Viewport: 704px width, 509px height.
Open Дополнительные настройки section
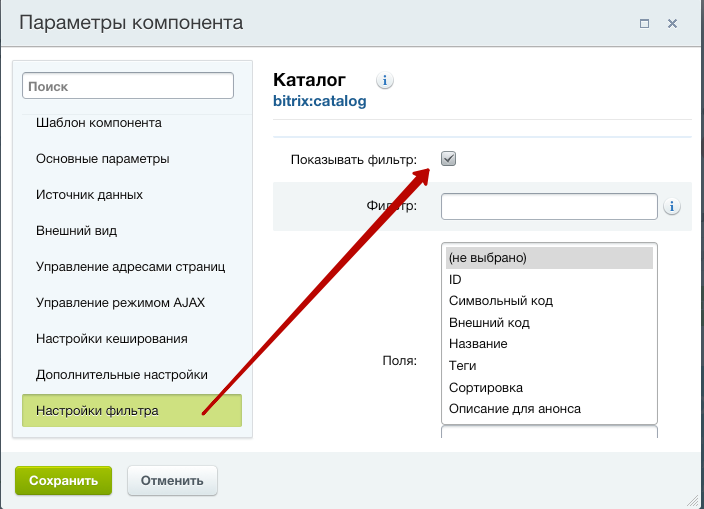[122, 375]
